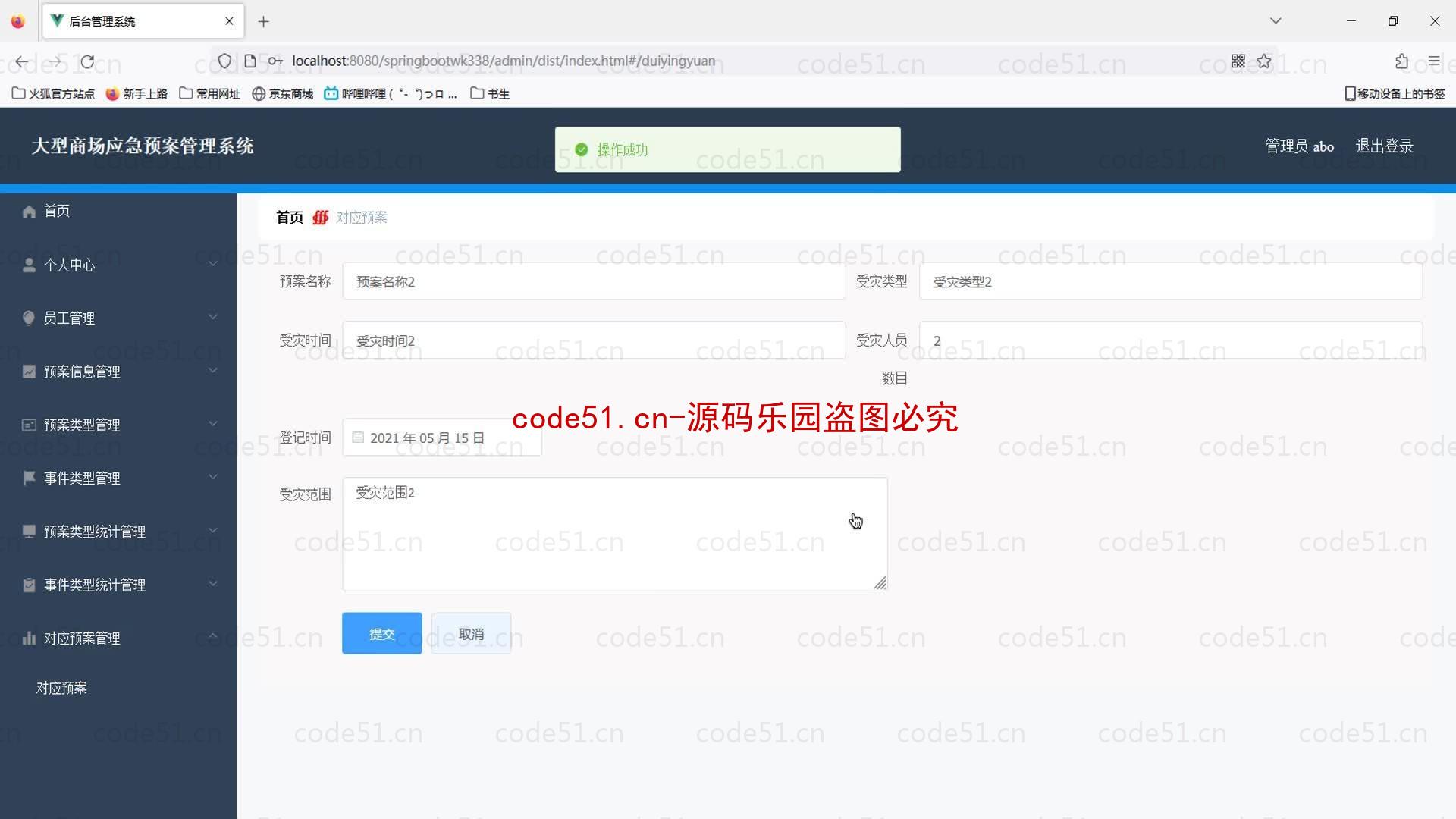Image resolution: width=1456 pixels, height=819 pixels.
Task: Click the 首页 breadcrumb link
Action: click(x=290, y=218)
